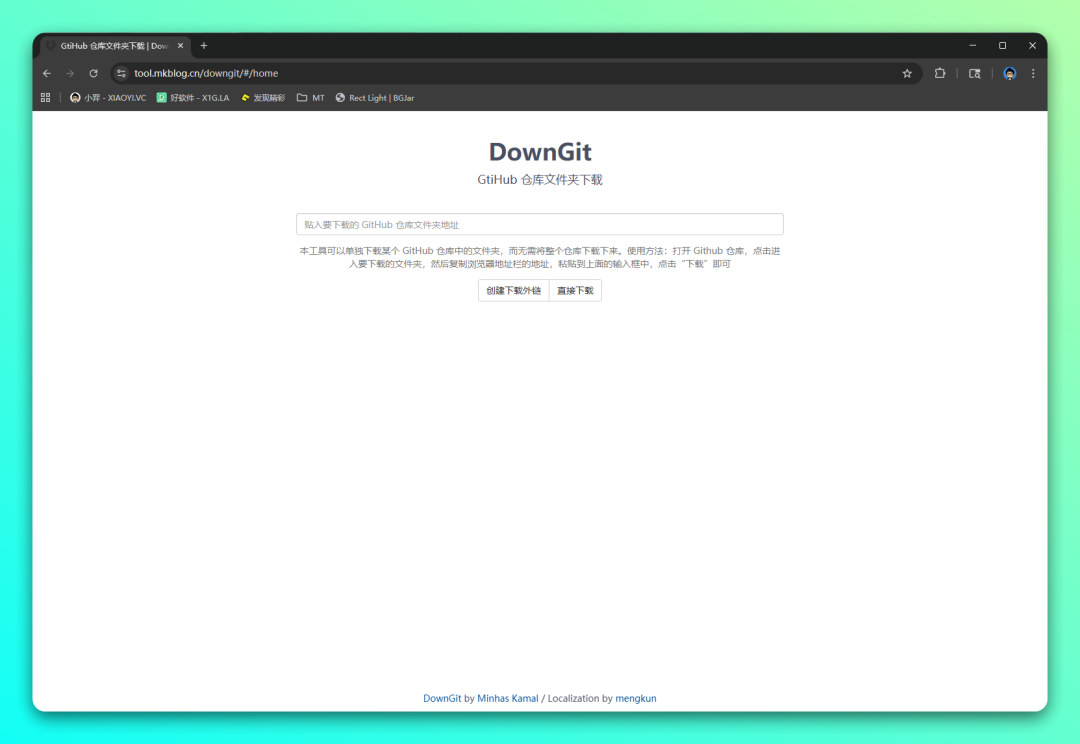Click the 直接下载 button
The image size is (1080, 744).
[575, 291]
